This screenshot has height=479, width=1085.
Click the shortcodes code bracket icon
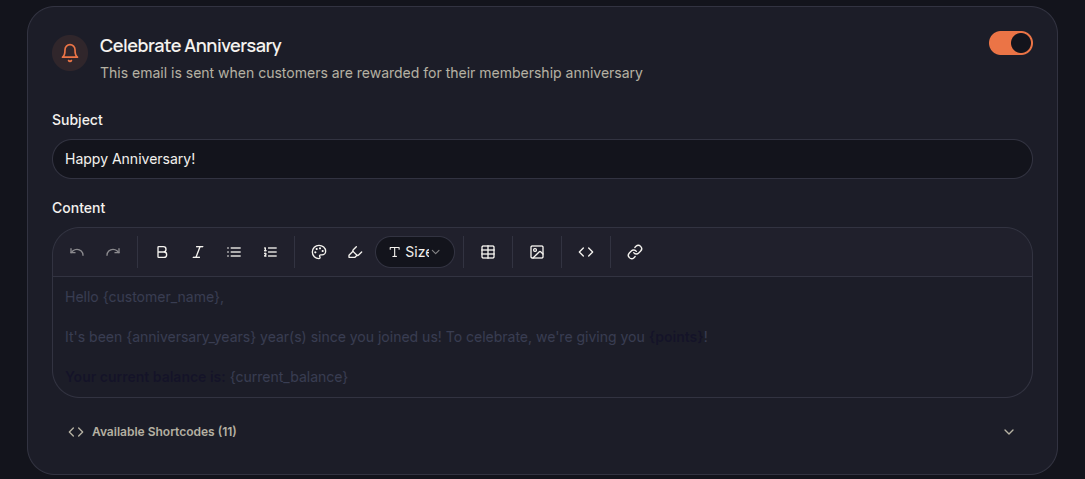click(76, 432)
